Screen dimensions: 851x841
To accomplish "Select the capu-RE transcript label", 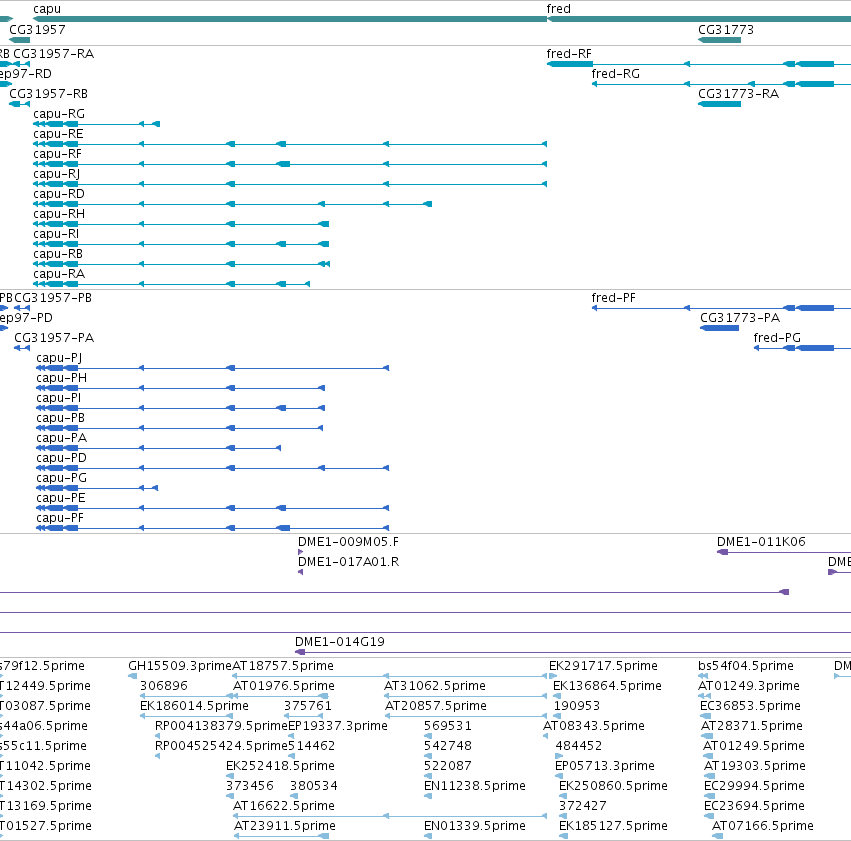I will pyautogui.click(x=58, y=134).
